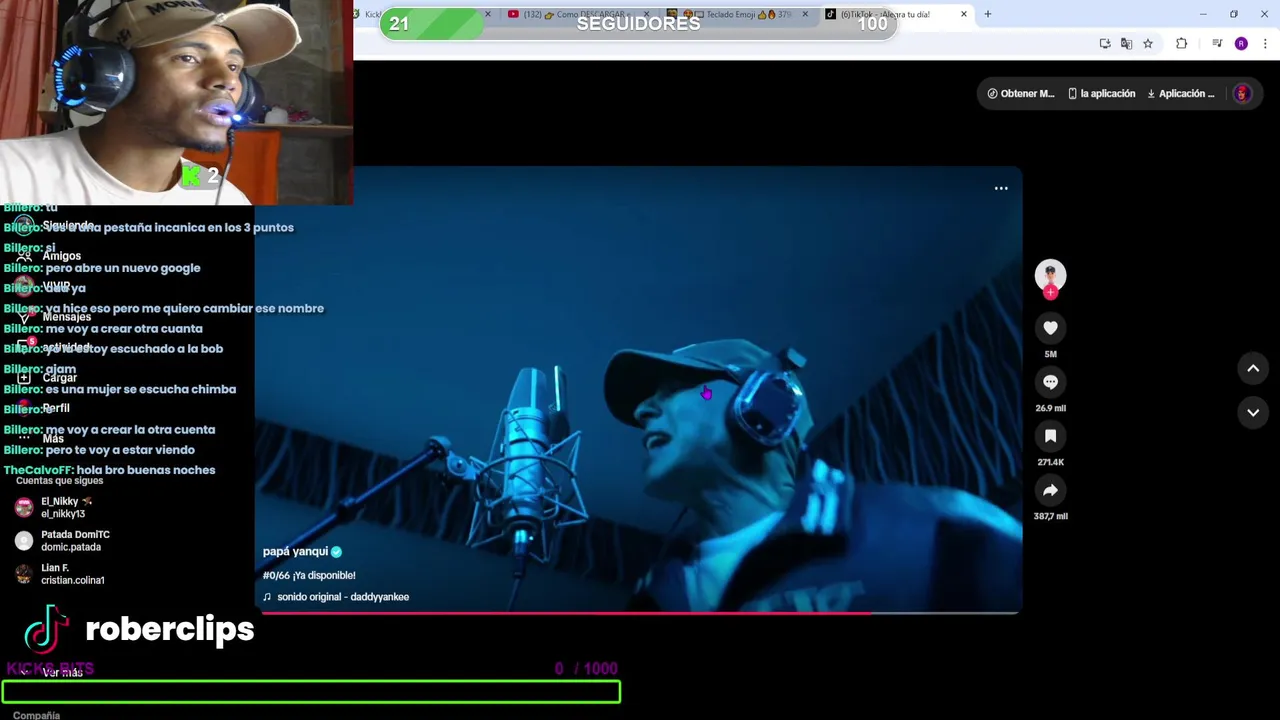Image resolution: width=1280 pixels, height=720 pixels.
Task: Open the three-dot video options menu
Action: [x=1001, y=188]
